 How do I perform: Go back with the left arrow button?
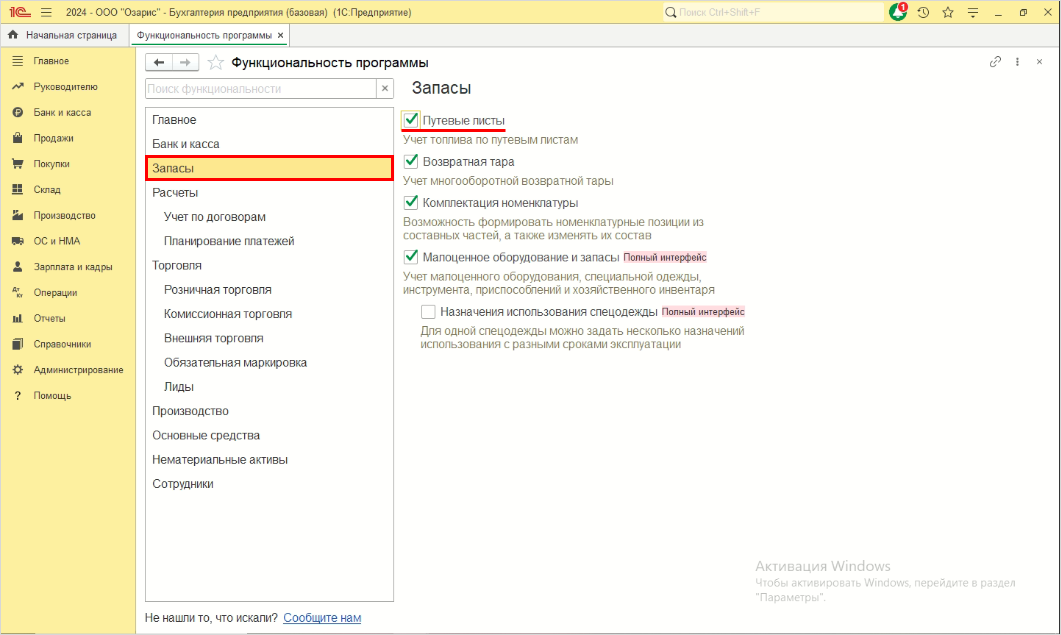pos(158,62)
